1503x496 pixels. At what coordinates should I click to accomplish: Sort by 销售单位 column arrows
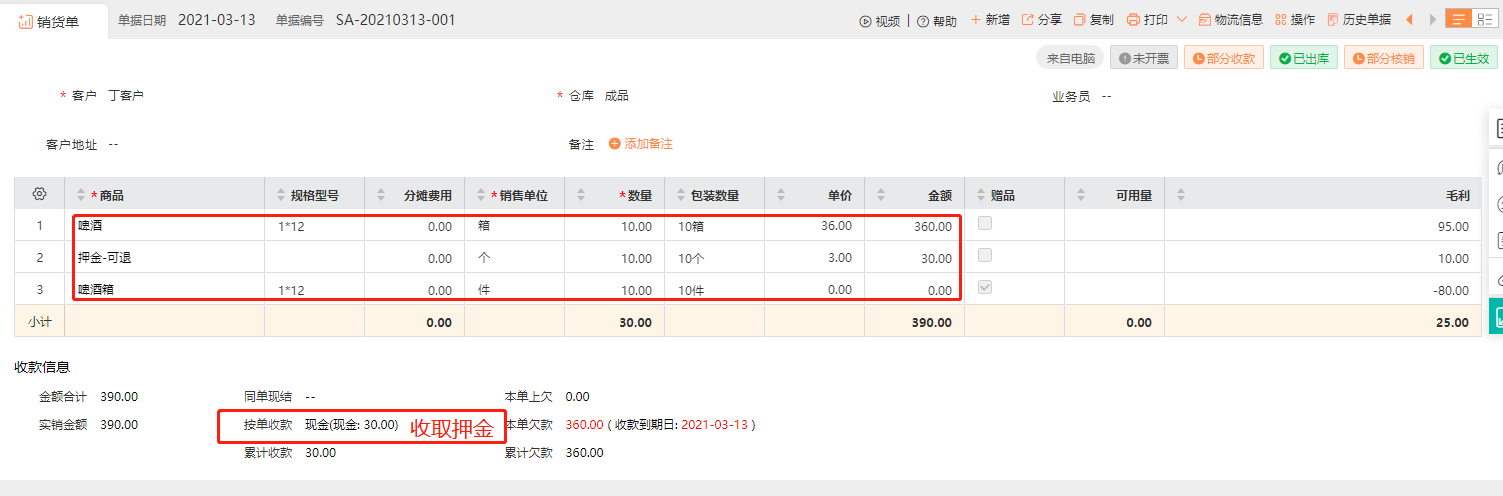point(480,194)
